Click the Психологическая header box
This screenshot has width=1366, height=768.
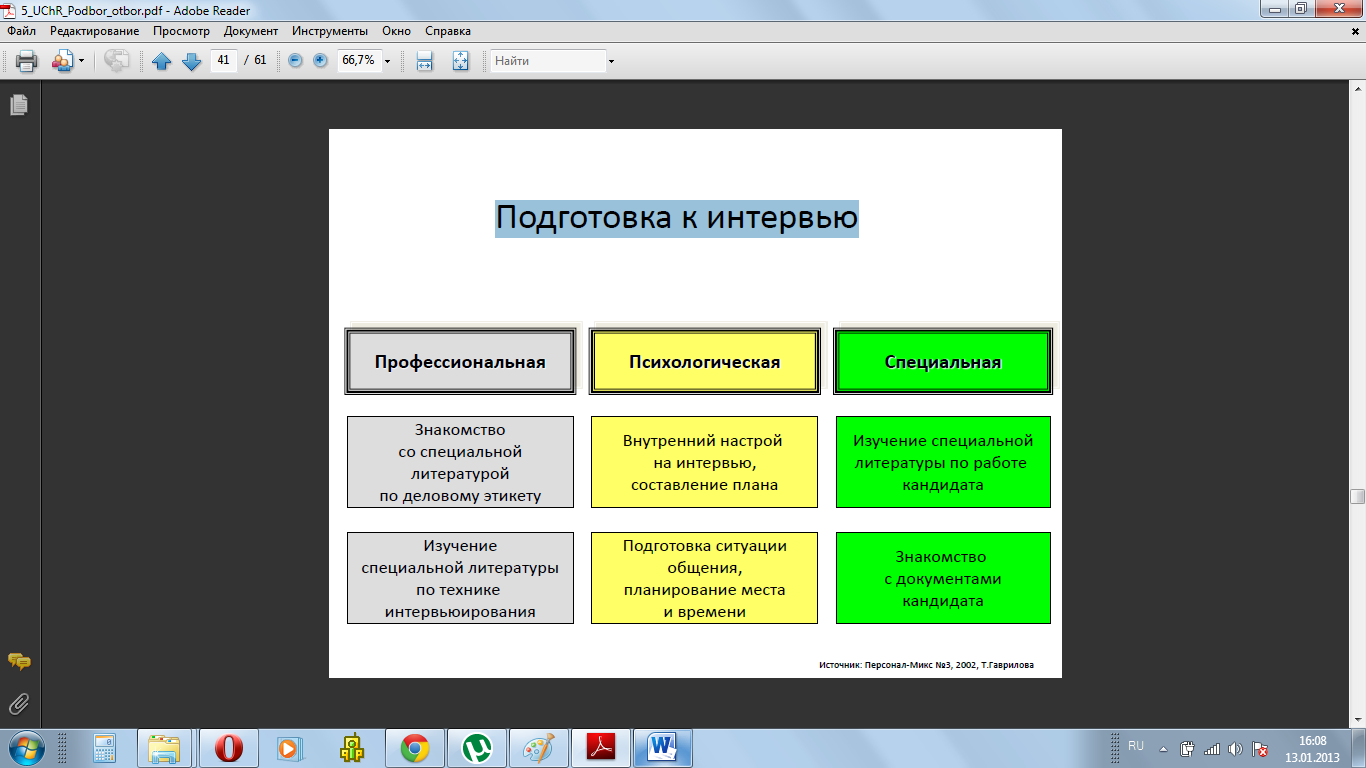tap(704, 361)
